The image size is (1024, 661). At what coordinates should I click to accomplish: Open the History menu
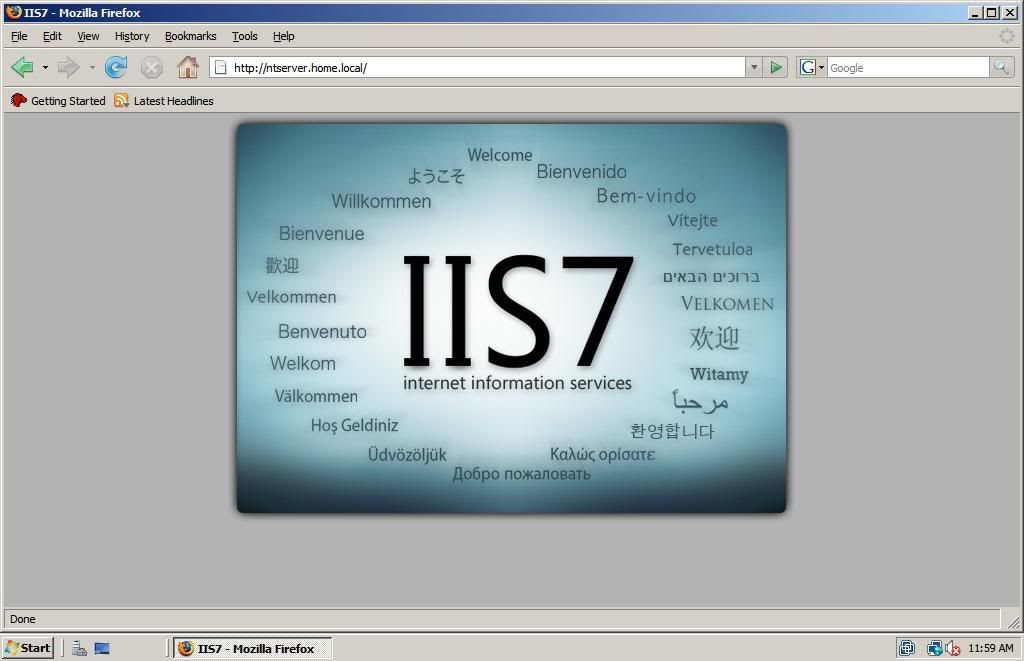pyautogui.click(x=132, y=36)
